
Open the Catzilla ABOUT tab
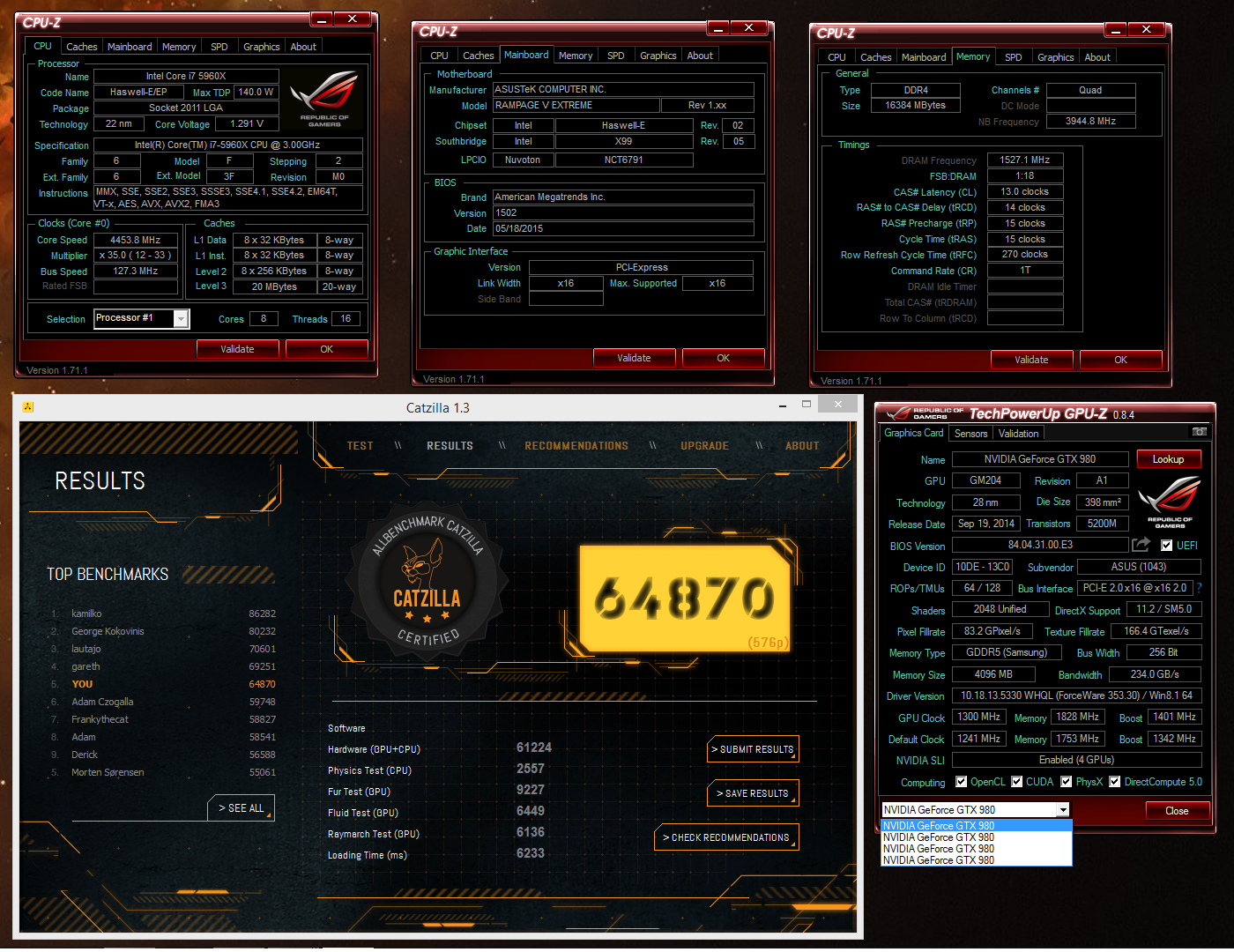[x=802, y=446]
